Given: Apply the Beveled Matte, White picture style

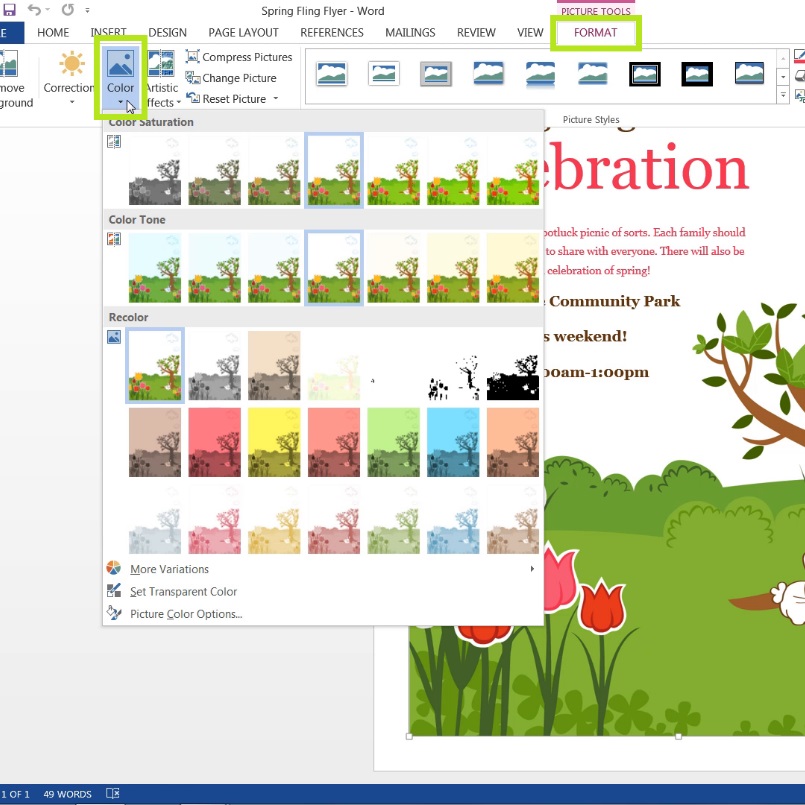Looking at the screenshot, I should pos(384,73).
